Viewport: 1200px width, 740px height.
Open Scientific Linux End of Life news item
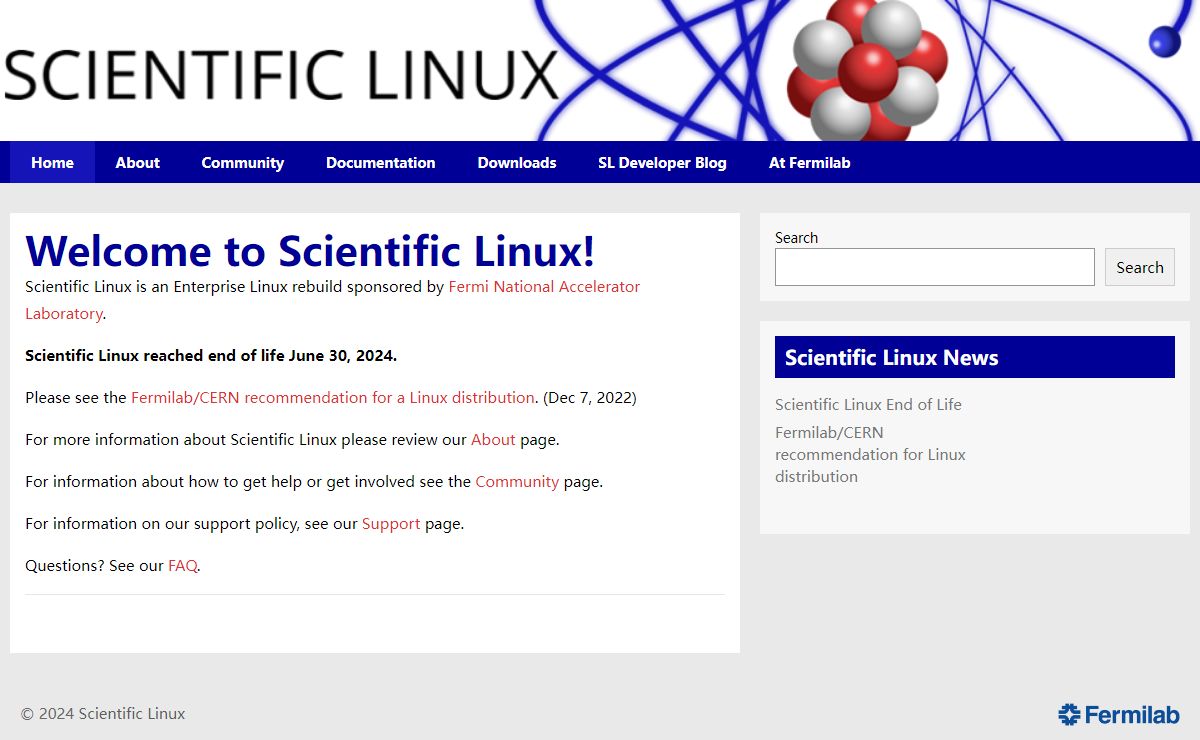[x=868, y=404]
